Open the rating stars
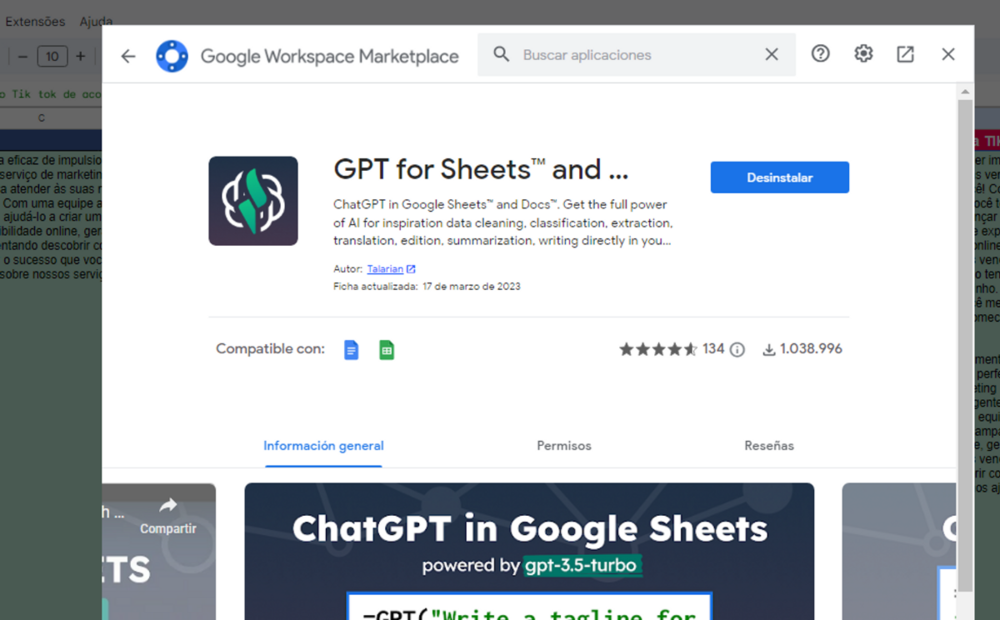The image size is (1000, 620). (x=658, y=349)
